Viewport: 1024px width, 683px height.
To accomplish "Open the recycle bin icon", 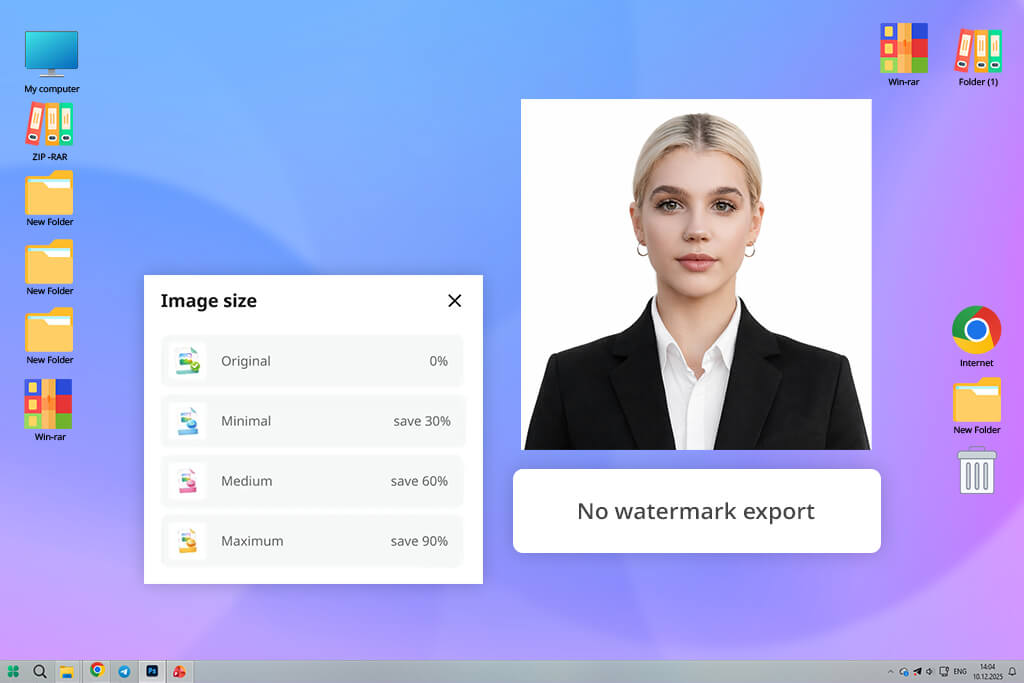I will coord(977,470).
